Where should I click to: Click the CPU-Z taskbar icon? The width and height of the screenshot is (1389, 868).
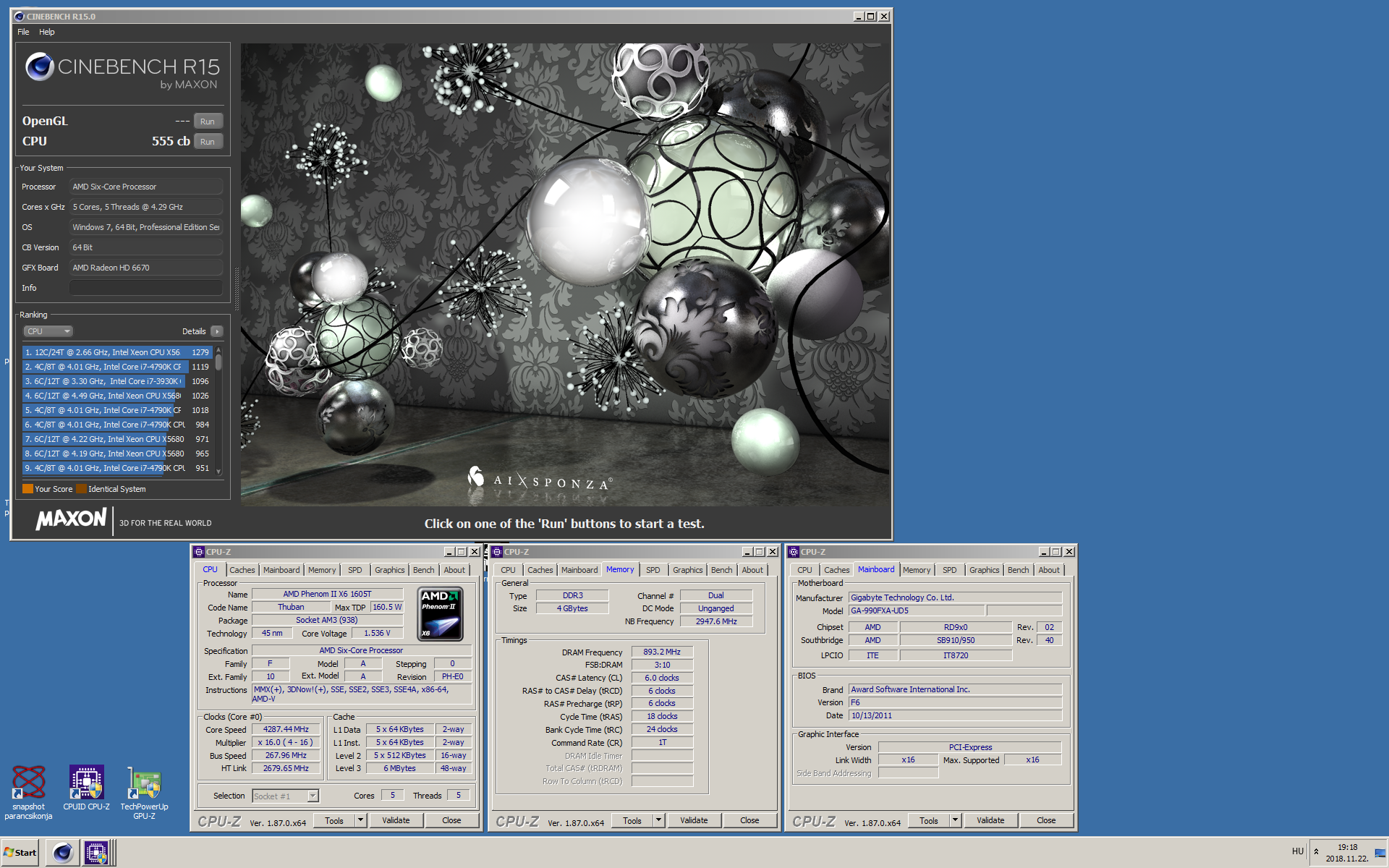(96, 853)
